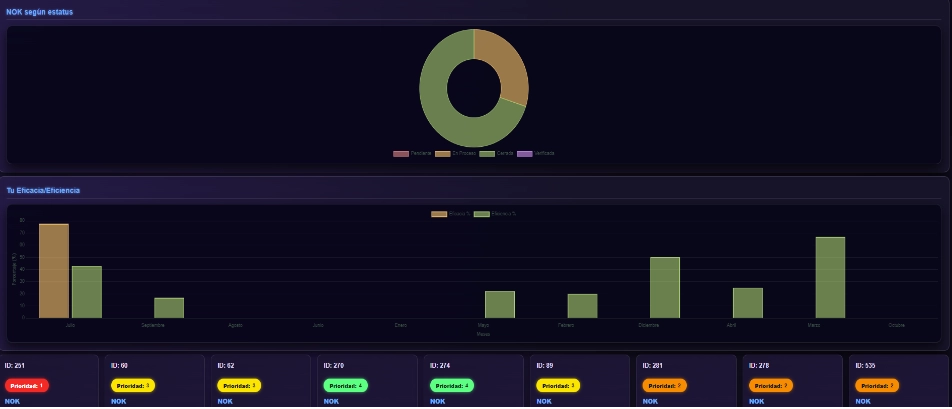
Task: Open the NOK link on card ID 60
Action: (118, 401)
